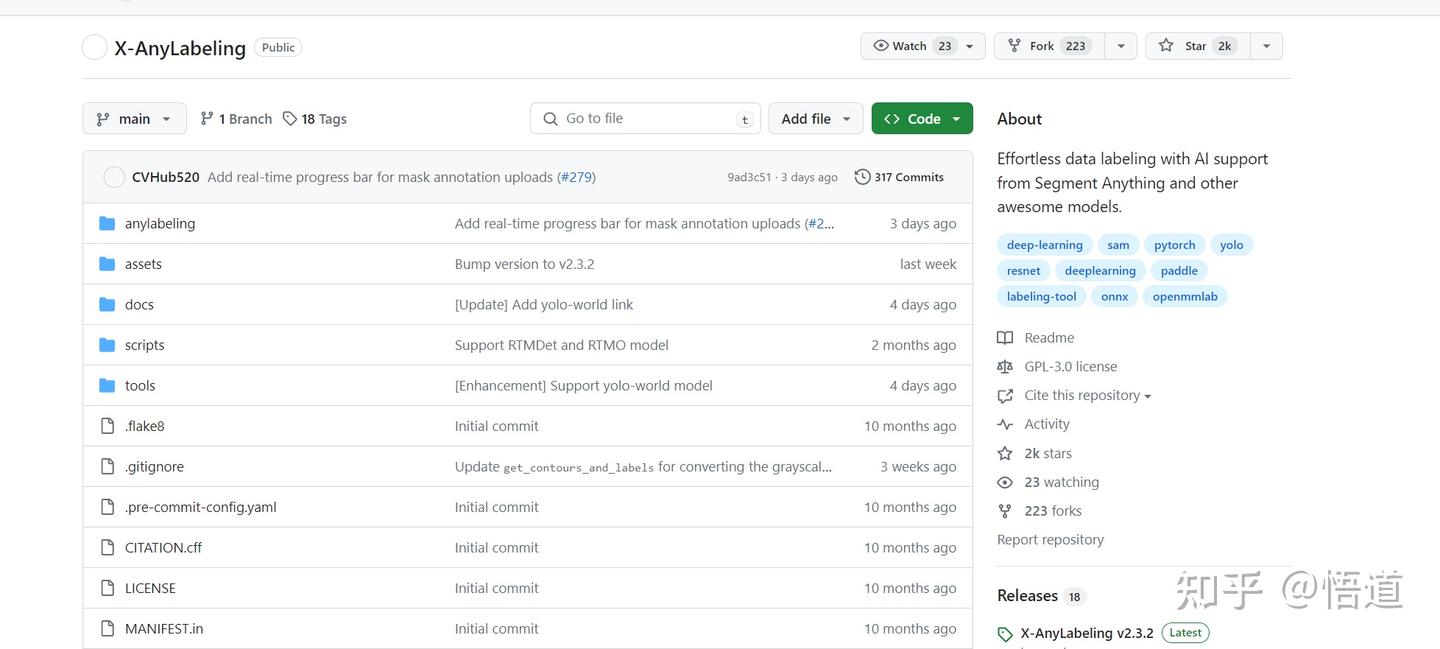Open the anylabeling folder
The image size is (1440, 649).
pyautogui.click(x=160, y=224)
